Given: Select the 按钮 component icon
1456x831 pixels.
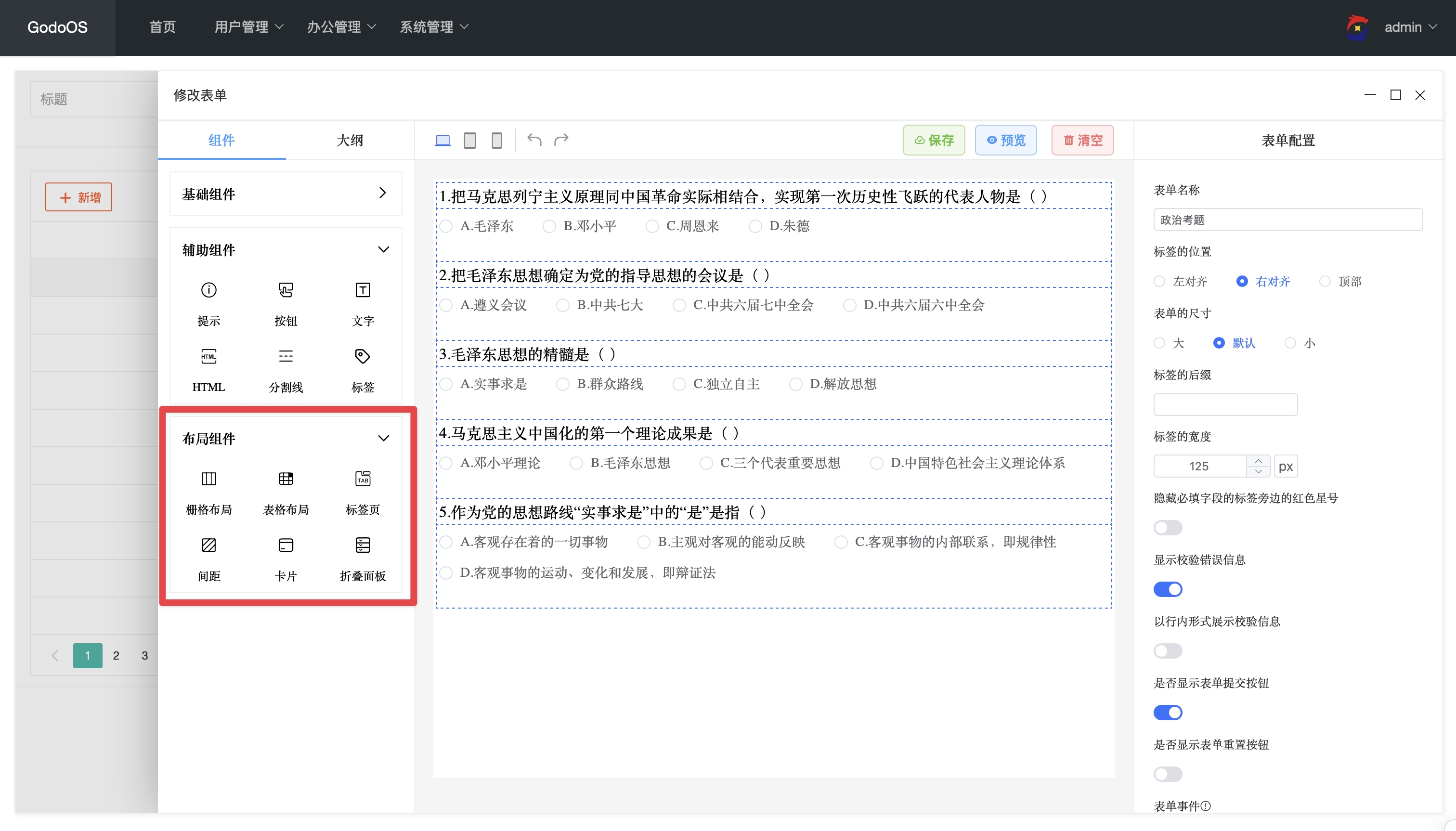Looking at the screenshot, I should pos(286,290).
